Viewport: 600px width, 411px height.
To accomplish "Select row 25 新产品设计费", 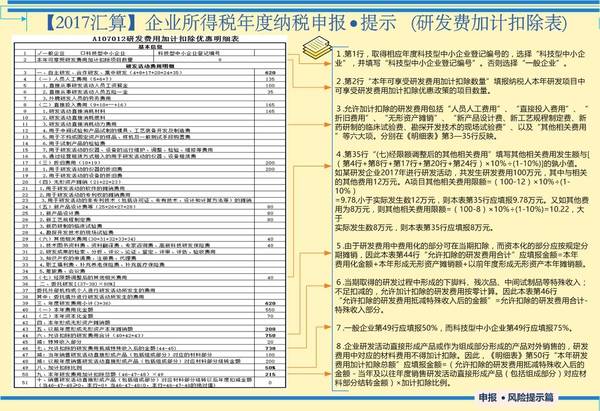I will coord(150,213).
